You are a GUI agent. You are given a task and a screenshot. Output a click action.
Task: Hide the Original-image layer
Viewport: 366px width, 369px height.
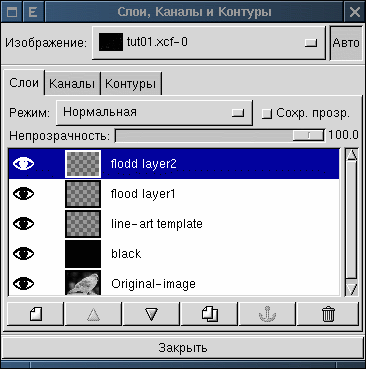pos(23,284)
